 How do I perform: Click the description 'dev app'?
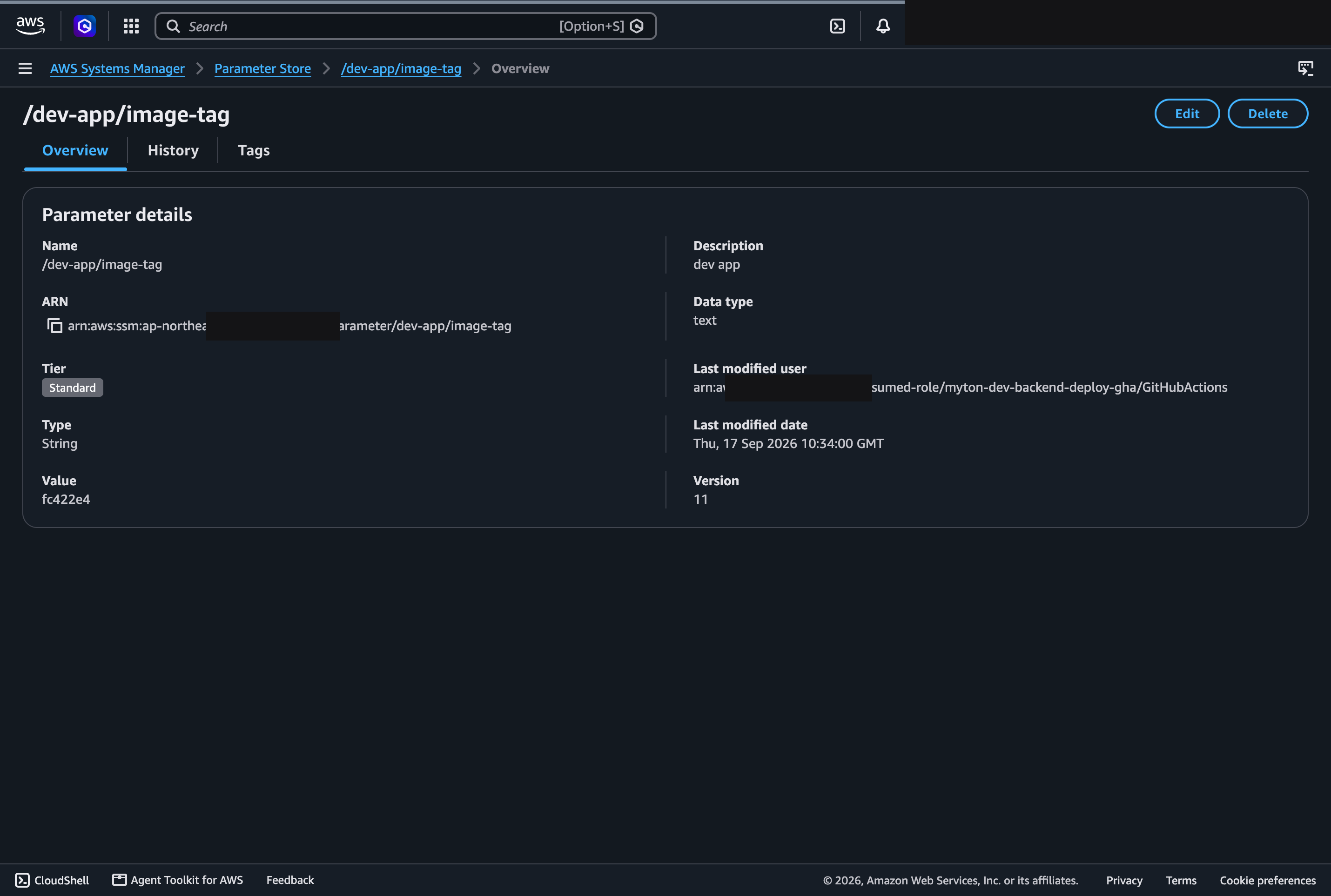(x=717, y=265)
